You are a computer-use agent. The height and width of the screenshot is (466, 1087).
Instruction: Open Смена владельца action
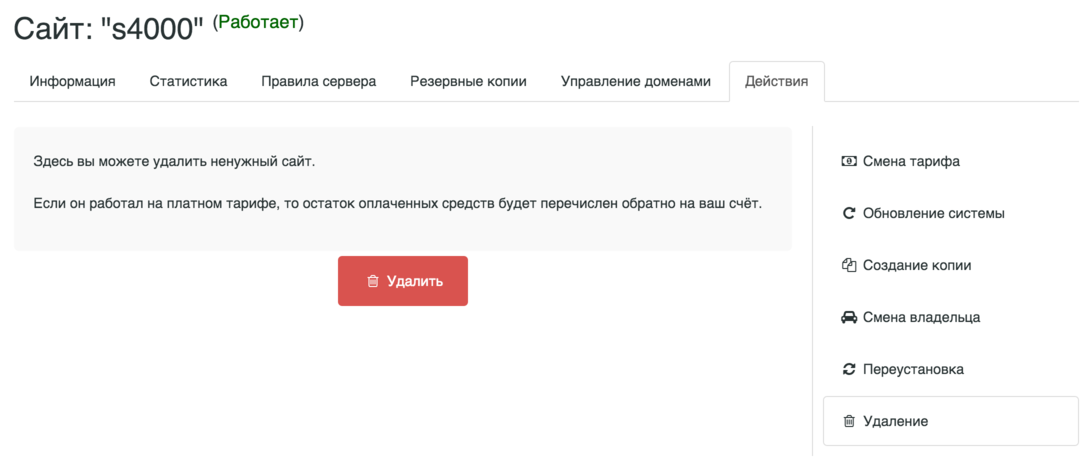pos(950,318)
